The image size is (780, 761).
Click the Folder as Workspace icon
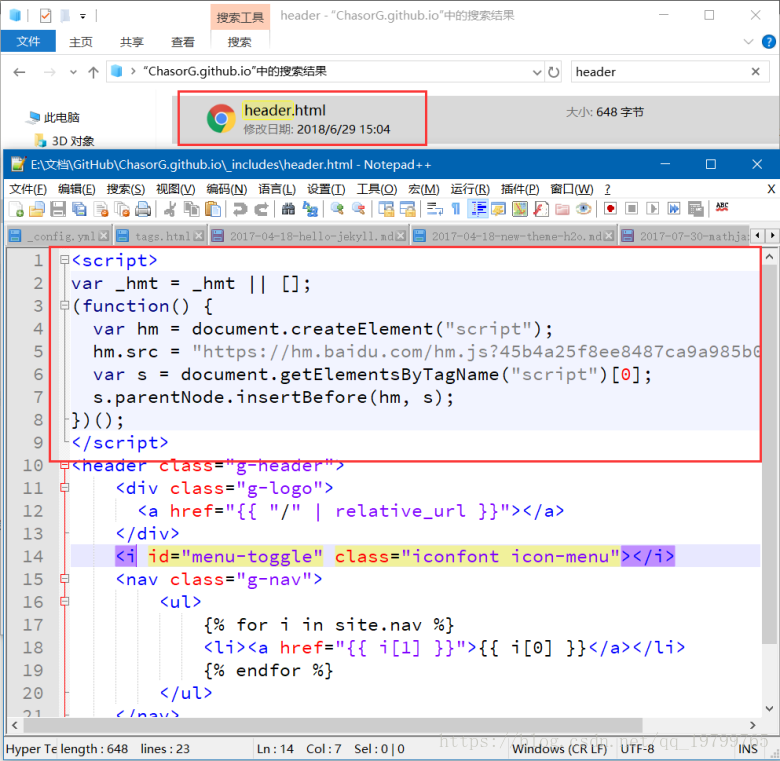[563, 209]
